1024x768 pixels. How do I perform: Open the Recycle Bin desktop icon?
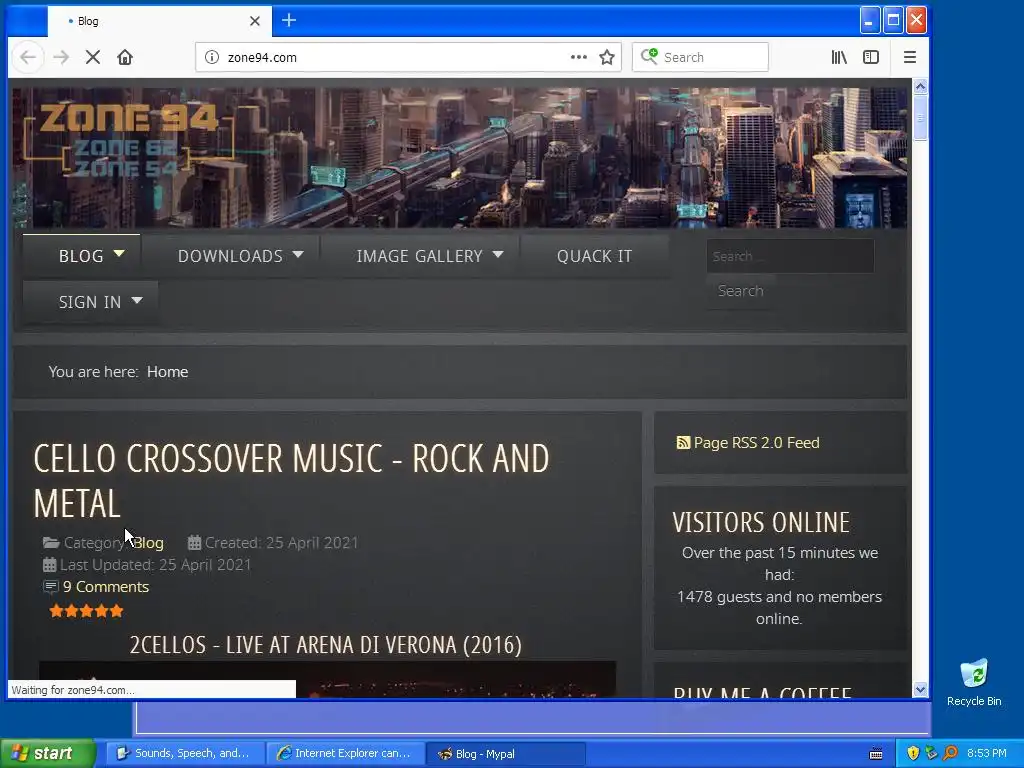pyautogui.click(x=974, y=682)
